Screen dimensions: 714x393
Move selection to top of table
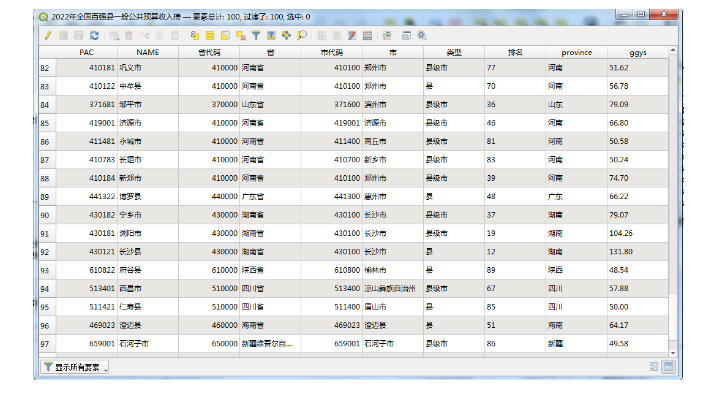(x=271, y=36)
